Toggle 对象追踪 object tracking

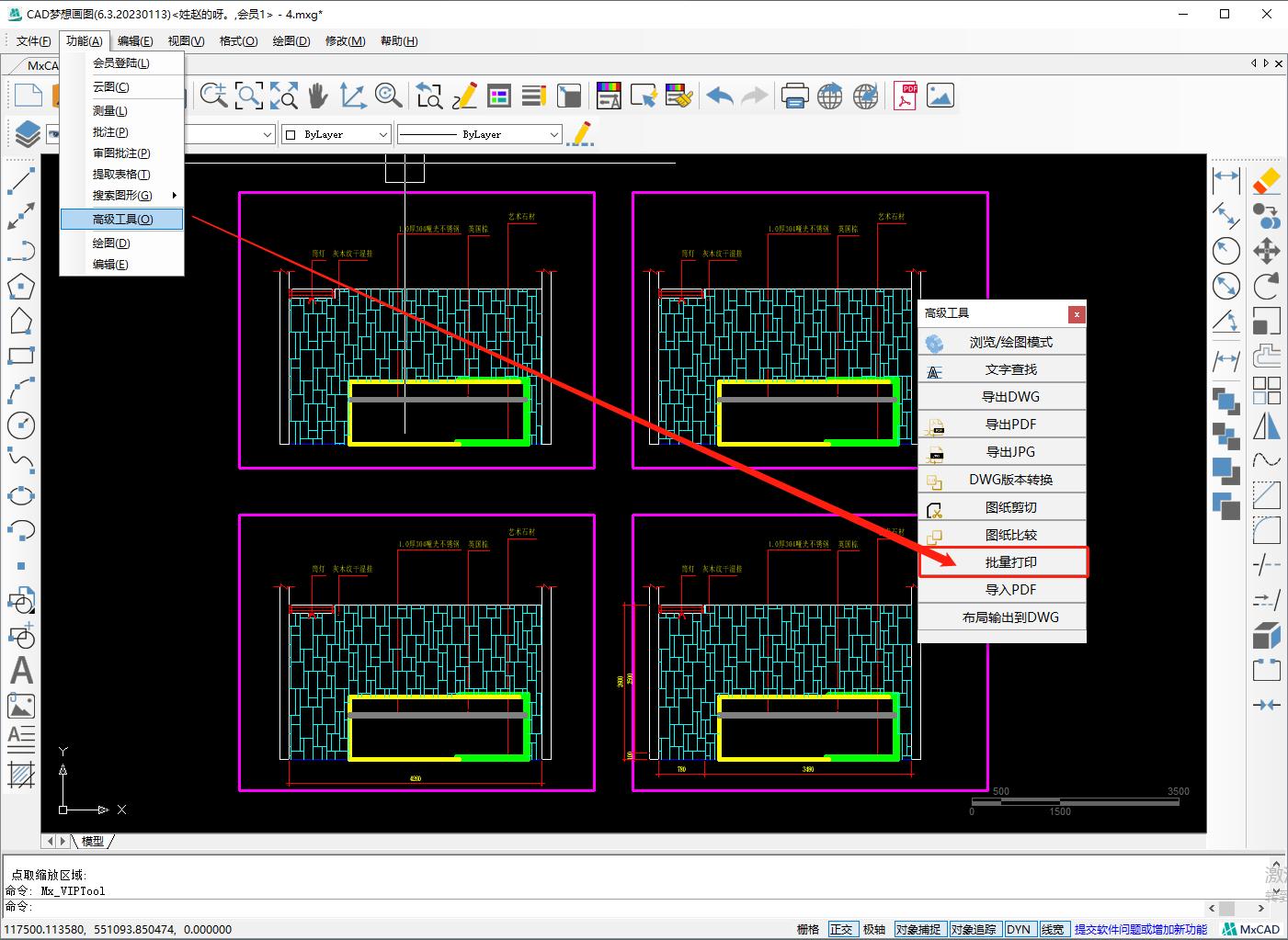click(974, 929)
